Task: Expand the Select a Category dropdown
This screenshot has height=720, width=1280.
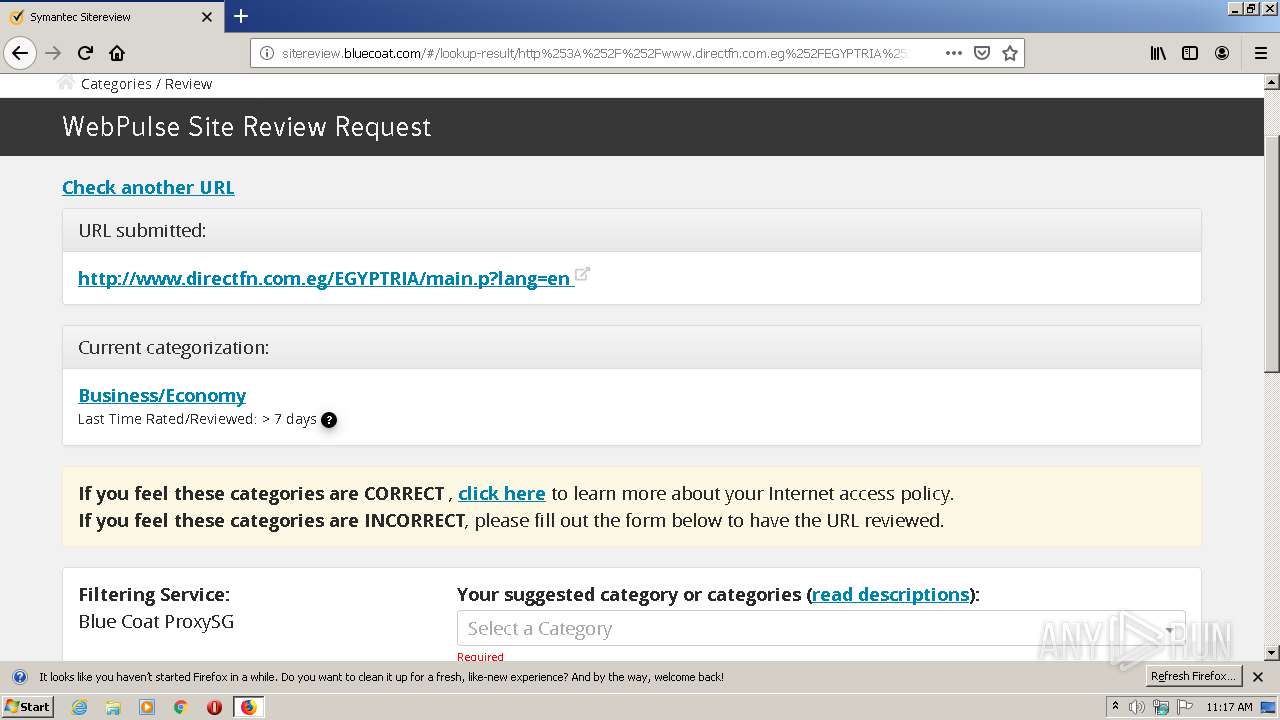Action: [x=821, y=629]
